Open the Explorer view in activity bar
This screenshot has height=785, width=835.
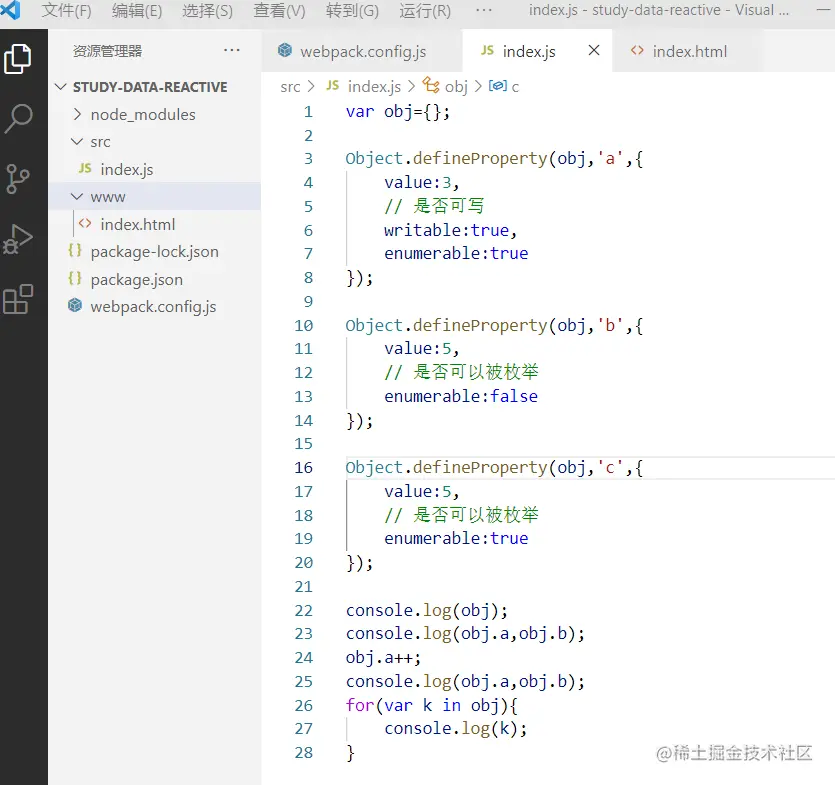(x=18, y=59)
